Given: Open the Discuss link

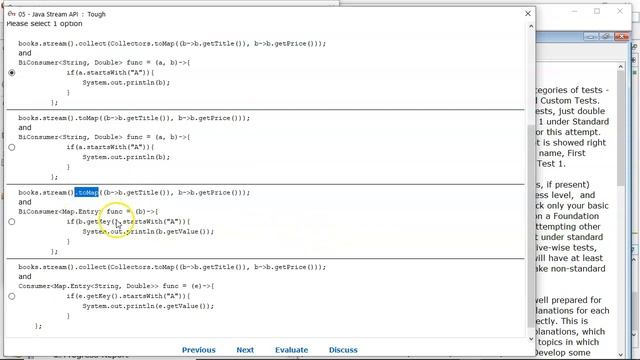Looking at the screenshot, I should pyautogui.click(x=343, y=350).
